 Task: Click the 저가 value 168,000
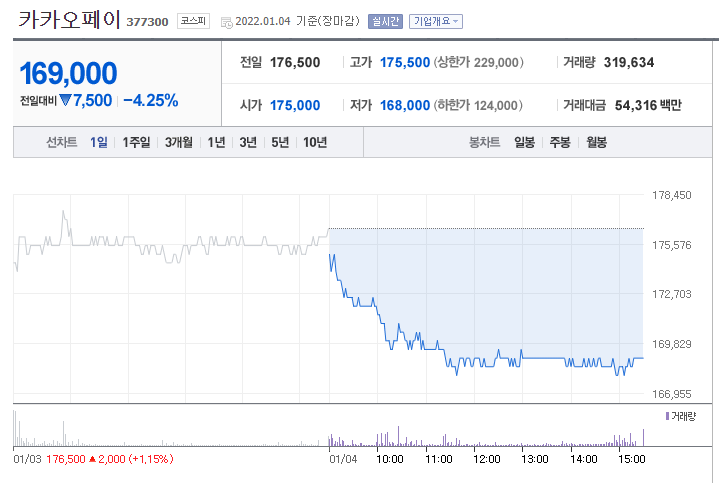(405, 105)
